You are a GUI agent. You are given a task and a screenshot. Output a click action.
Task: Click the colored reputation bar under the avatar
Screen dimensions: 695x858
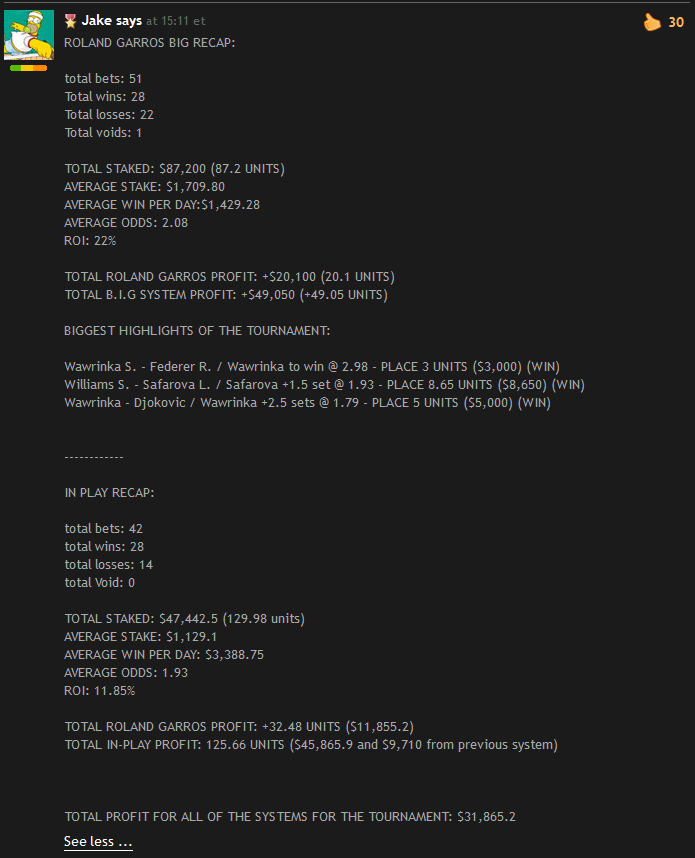pos(28,68)
